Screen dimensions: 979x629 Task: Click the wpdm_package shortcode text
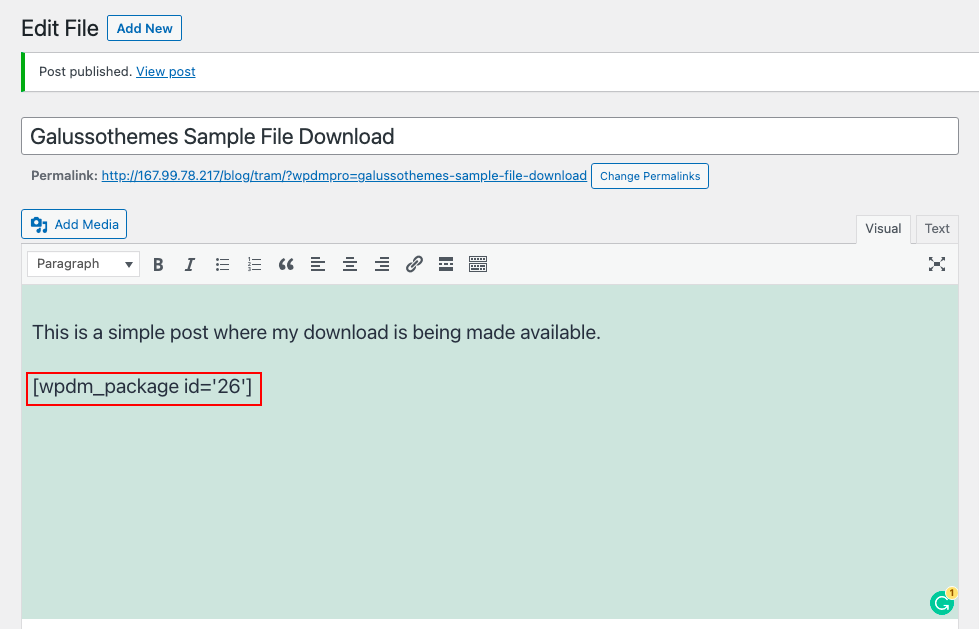pos(142,387)
